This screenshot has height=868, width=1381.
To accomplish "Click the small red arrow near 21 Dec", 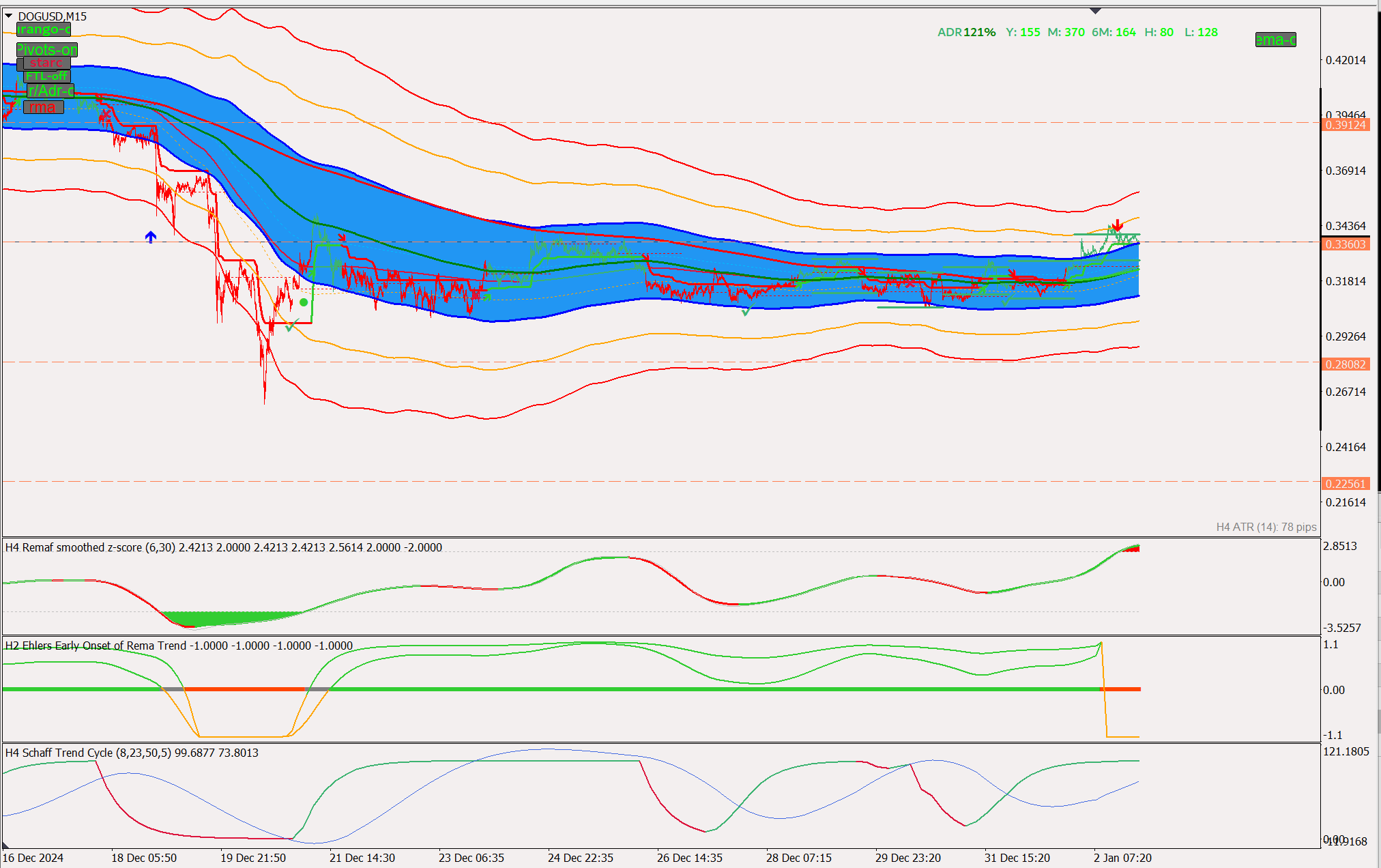I will click(x=342, y=237).
